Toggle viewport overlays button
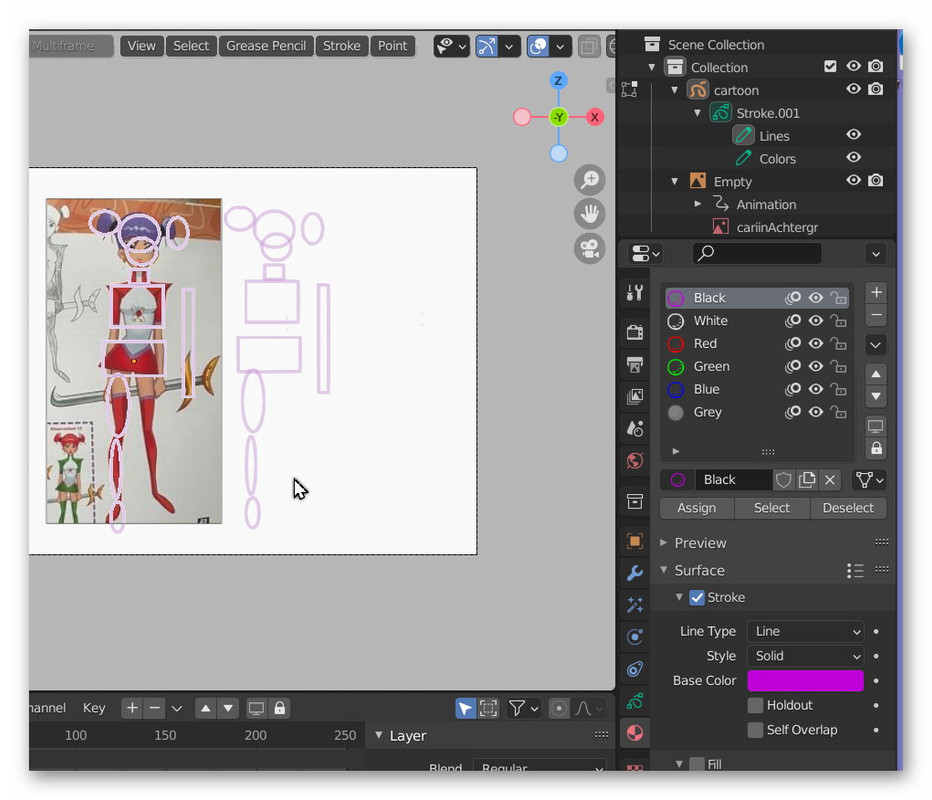Screen dimensions: 932x800 click(x=538, y=46)
